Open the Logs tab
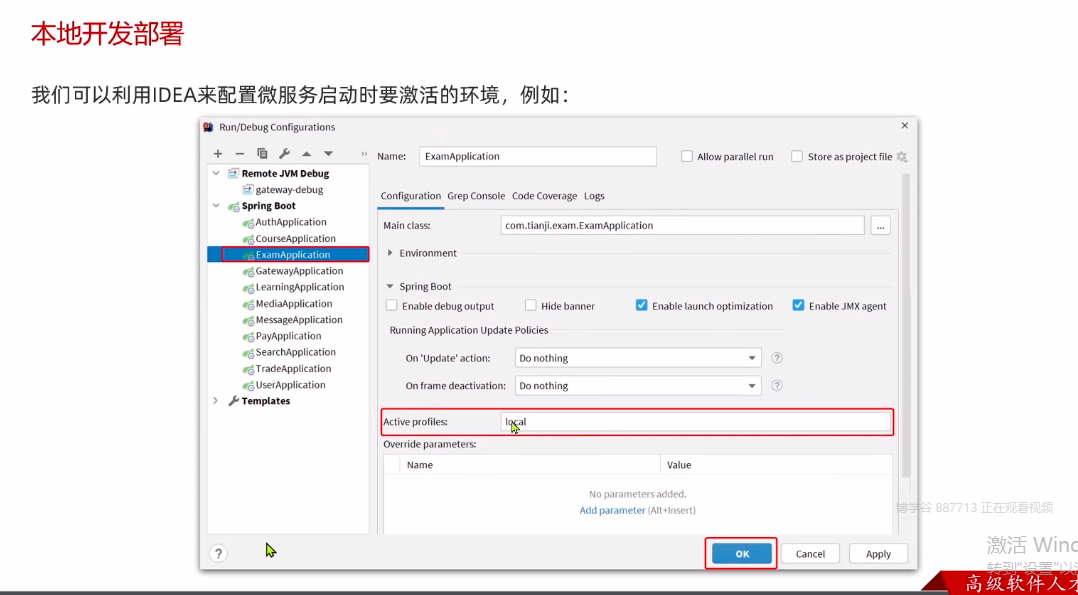The image size is (1078, 595). click(594, 196)
